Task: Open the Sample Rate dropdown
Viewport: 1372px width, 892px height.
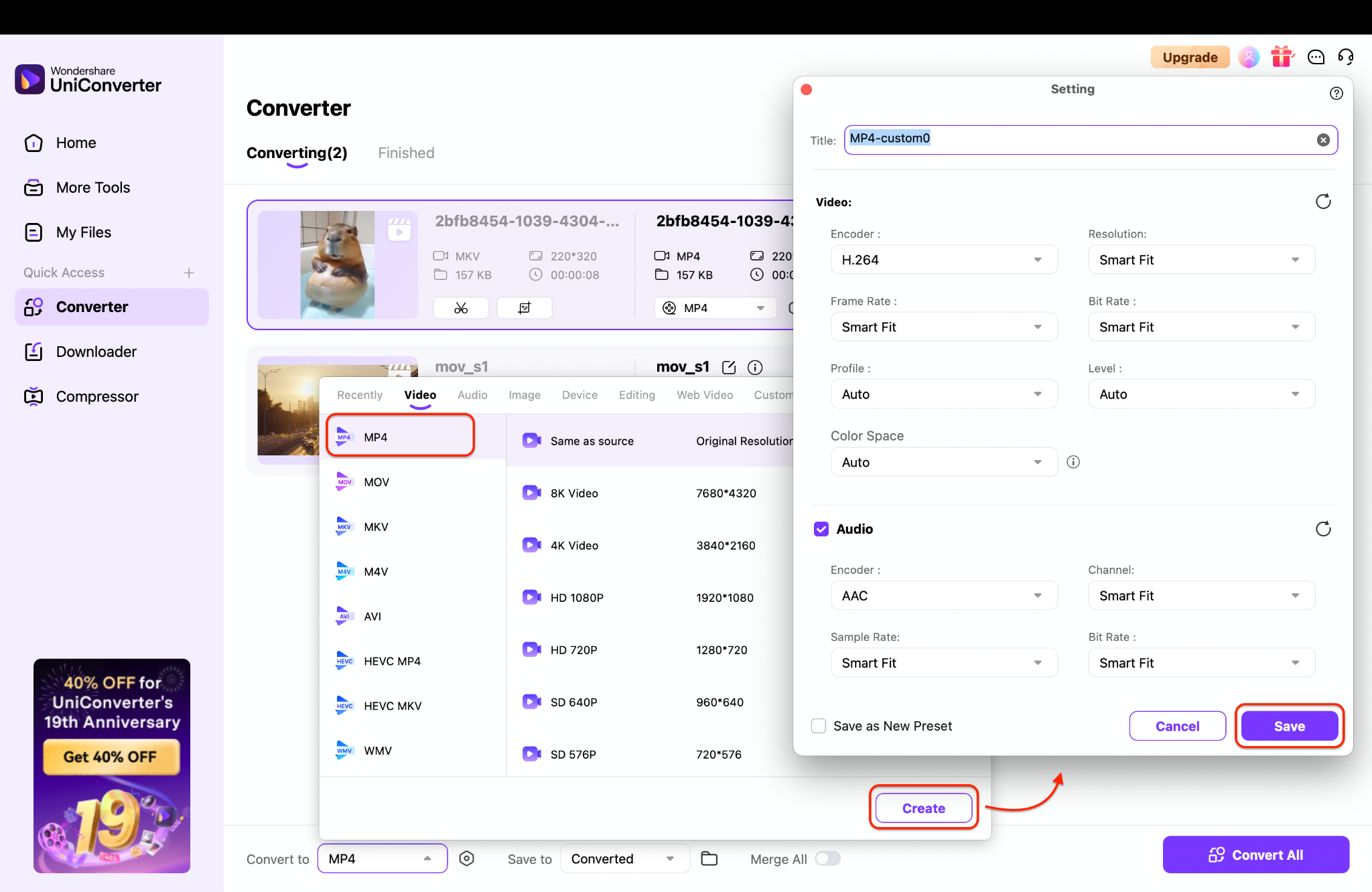Action: (944, 663)
